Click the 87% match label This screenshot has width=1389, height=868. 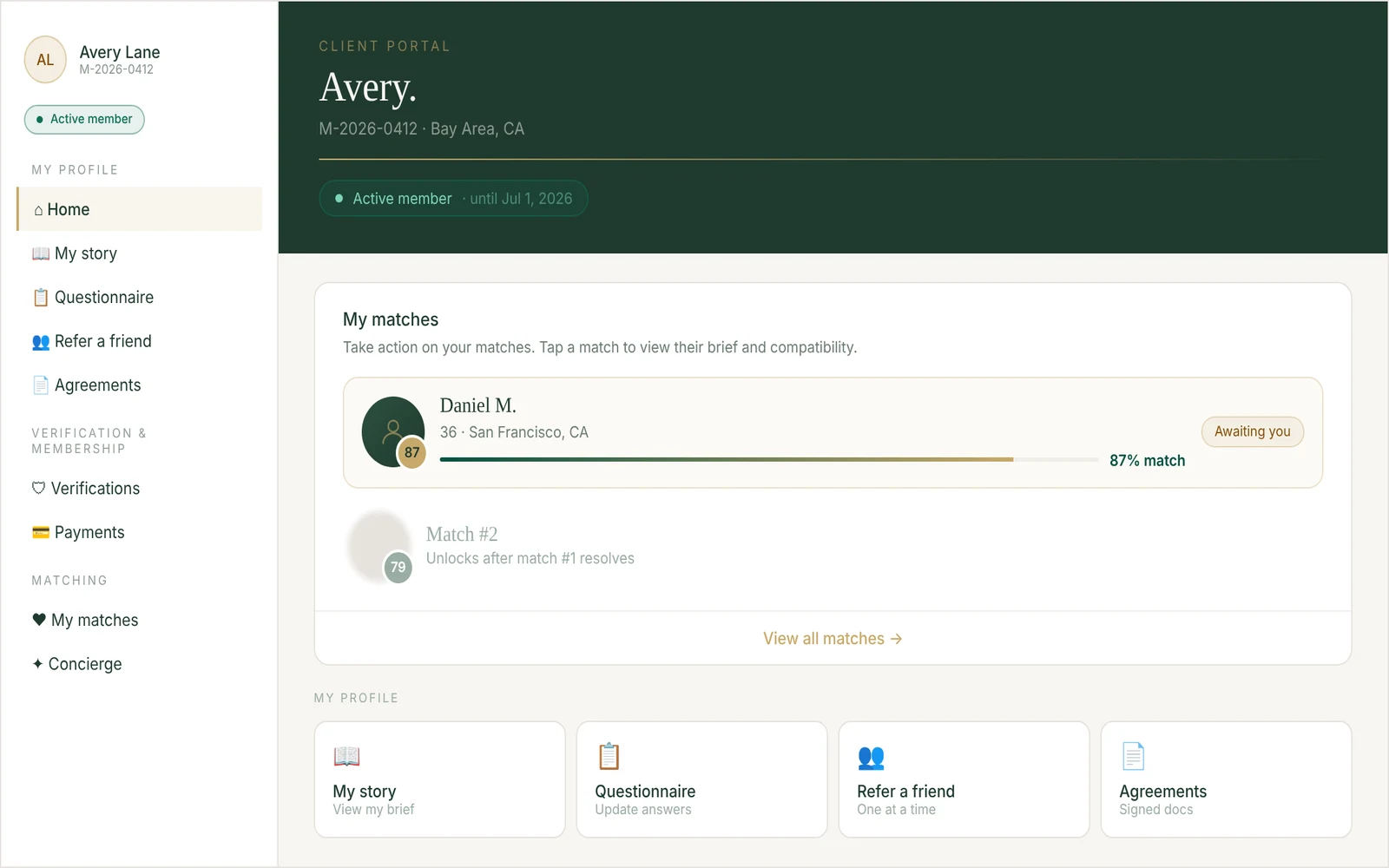point(1147,461)
